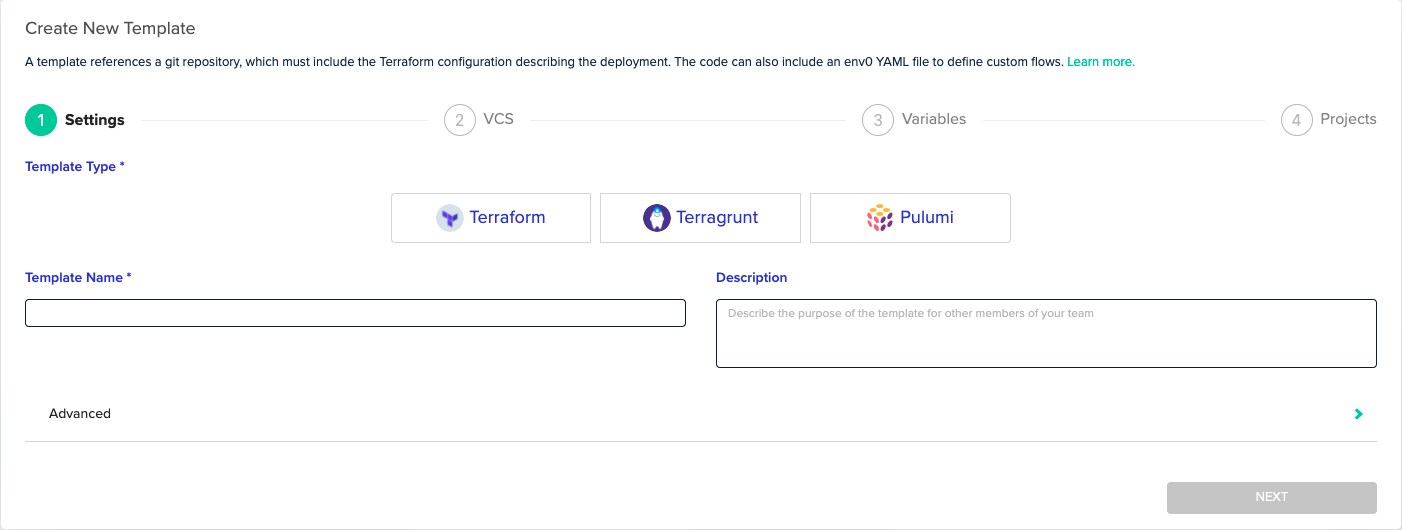The image size is (1402, 530).
Task: Click the NEXT button
Action: point(1272,497)
